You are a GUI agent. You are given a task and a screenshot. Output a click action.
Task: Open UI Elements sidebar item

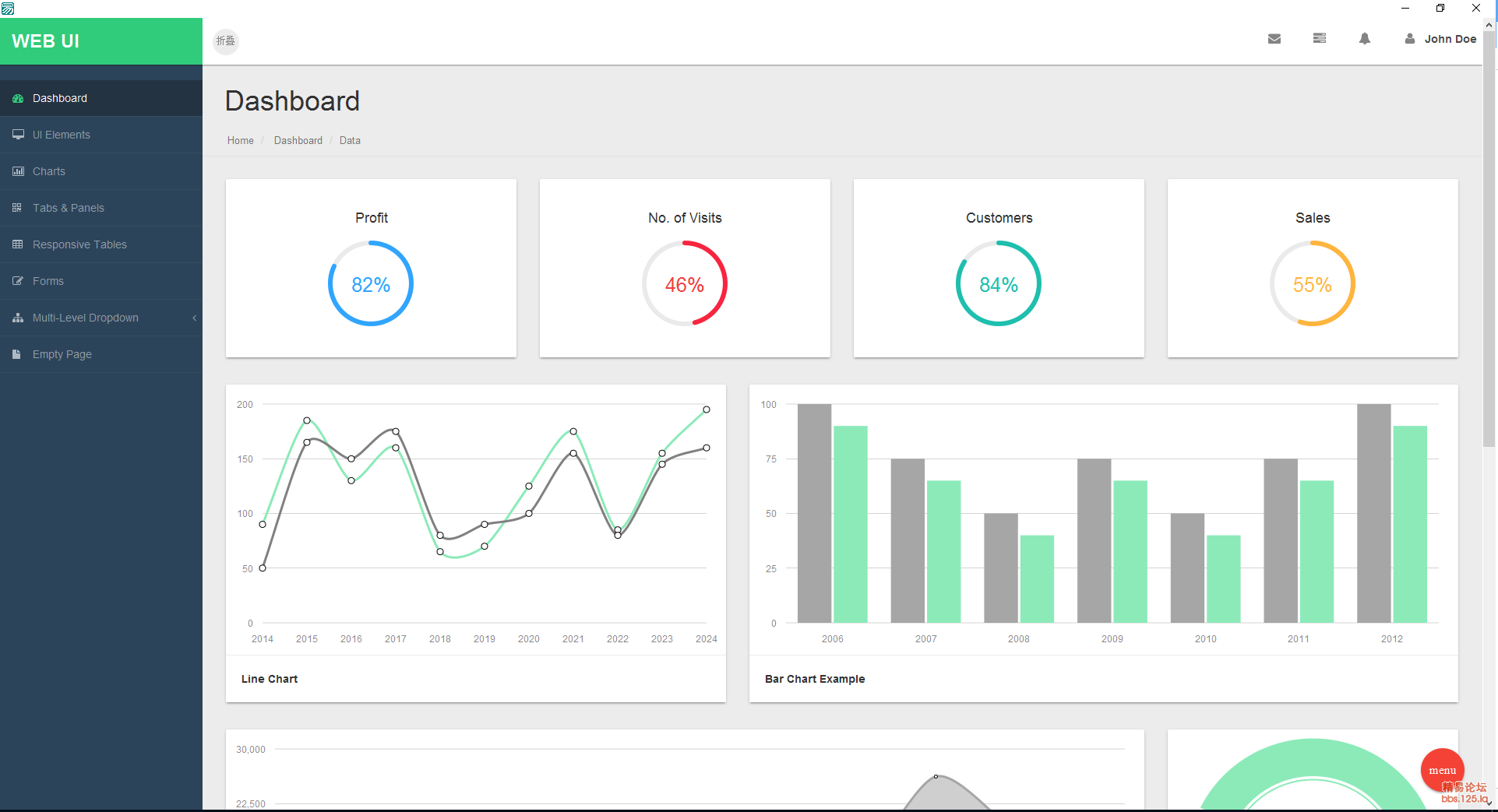point(101,135)
